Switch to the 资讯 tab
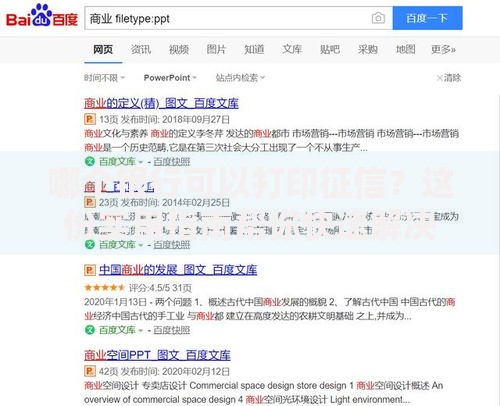 pyautogui.click(x=141, y=50)
